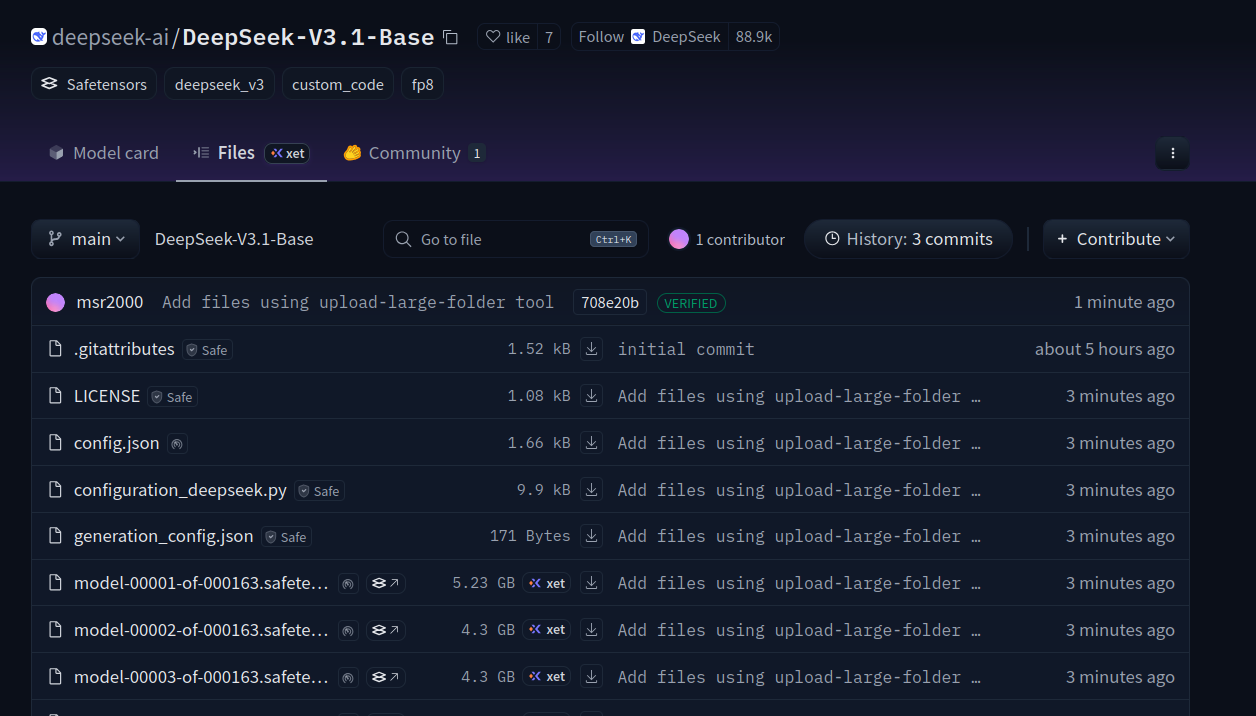
Task: Click scan status icon beside config.json
Action: pyautogui.click(x=177, y=443)
